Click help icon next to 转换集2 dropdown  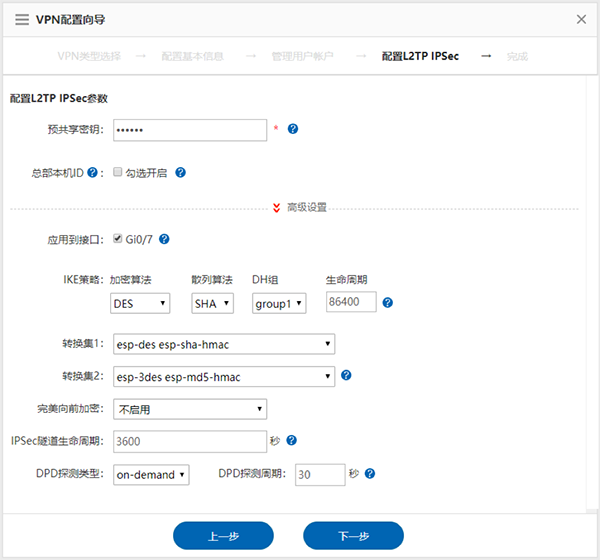click(x=346, y=376)
